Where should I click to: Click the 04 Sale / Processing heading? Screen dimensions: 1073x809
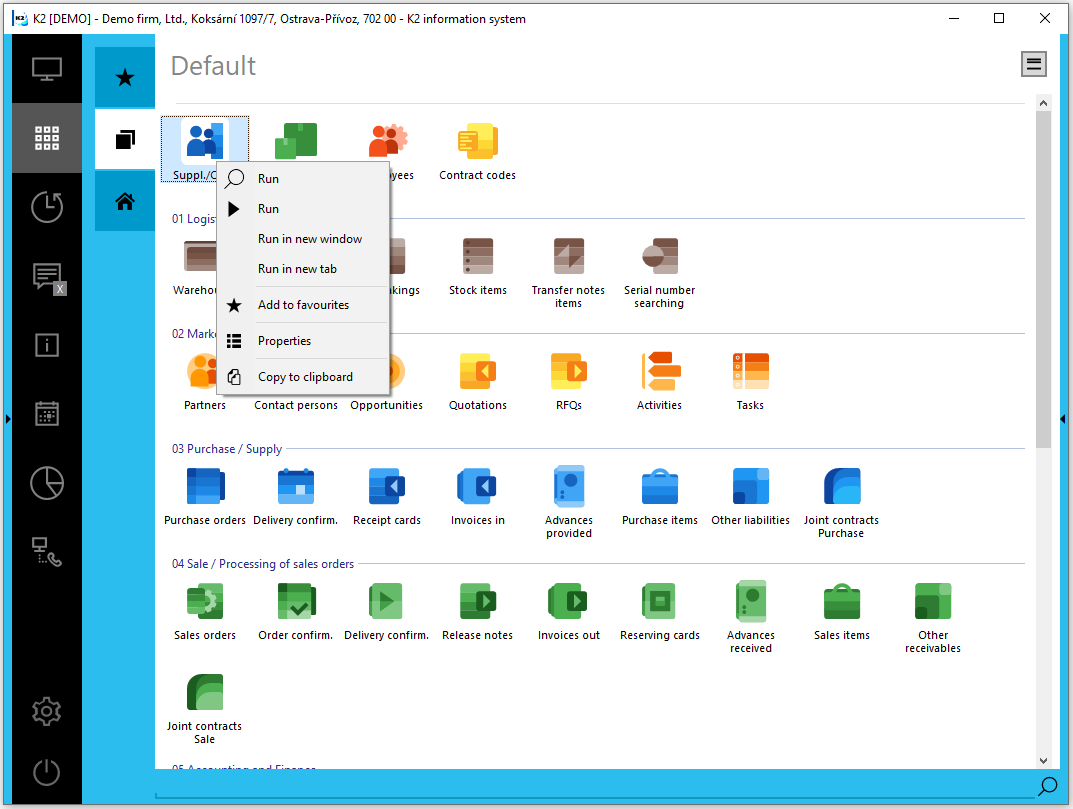point(263,564)
